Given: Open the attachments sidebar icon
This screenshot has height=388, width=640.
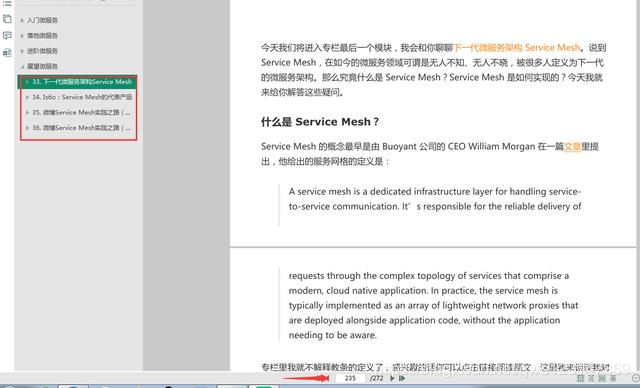Looking at the screenshot, I should point(7,52).
